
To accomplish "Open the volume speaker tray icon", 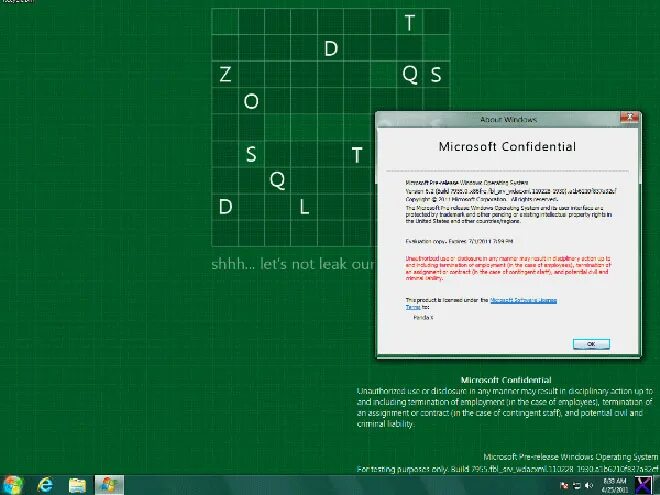I will click(x=589, y=485).
